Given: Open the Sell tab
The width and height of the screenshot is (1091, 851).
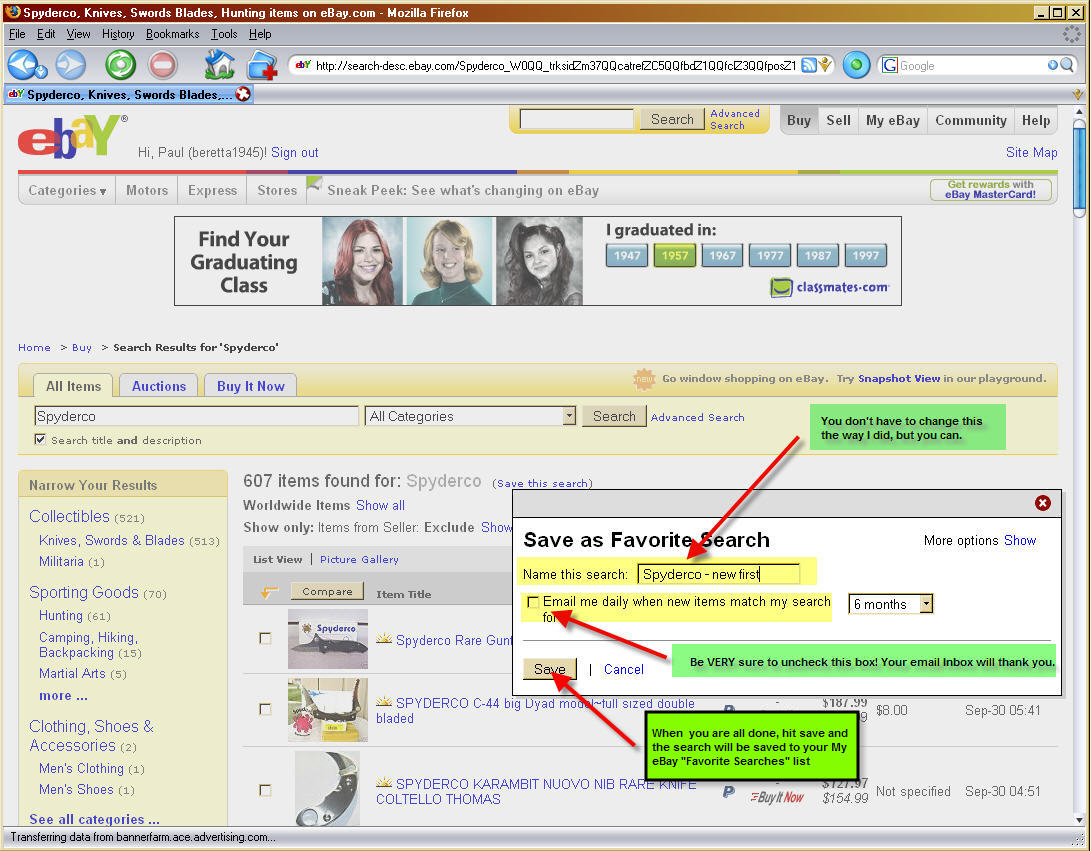Looking at the screenshot, I should click(838, 120).
